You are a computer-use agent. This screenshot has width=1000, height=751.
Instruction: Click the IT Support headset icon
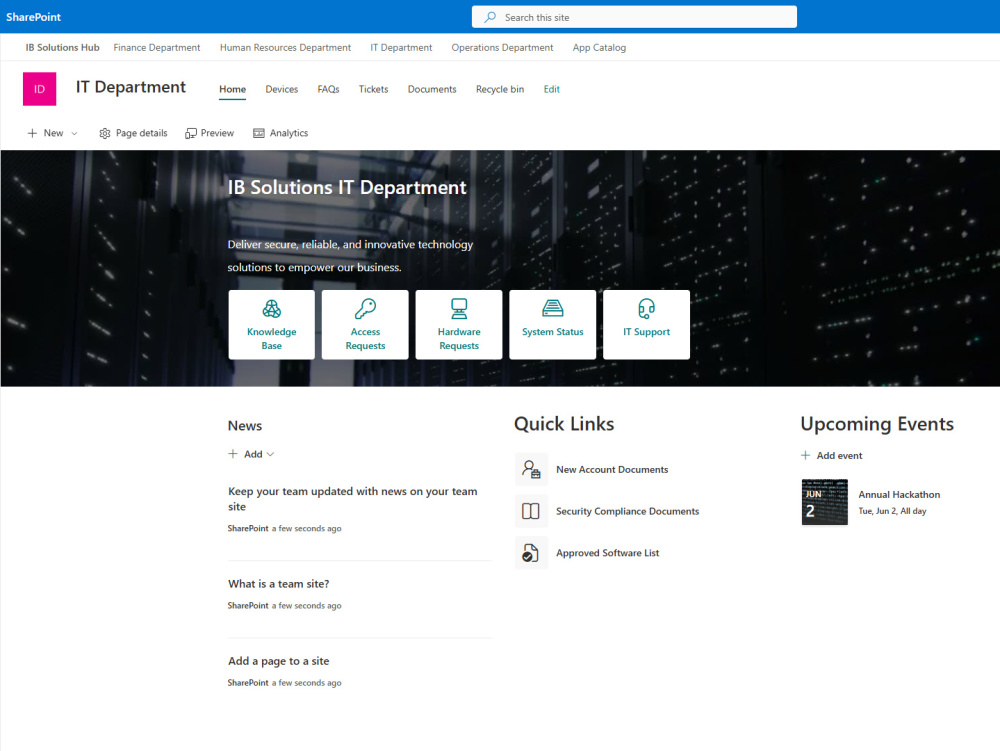tap(647, 309)
